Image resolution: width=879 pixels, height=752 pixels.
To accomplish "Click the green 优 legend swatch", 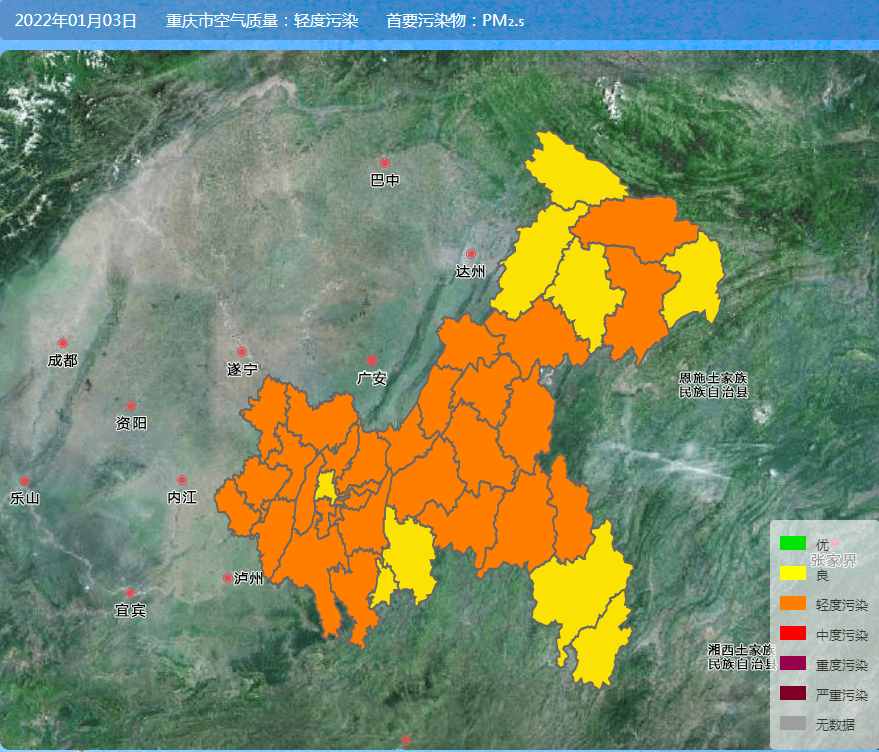I will [x=793, y=544].
